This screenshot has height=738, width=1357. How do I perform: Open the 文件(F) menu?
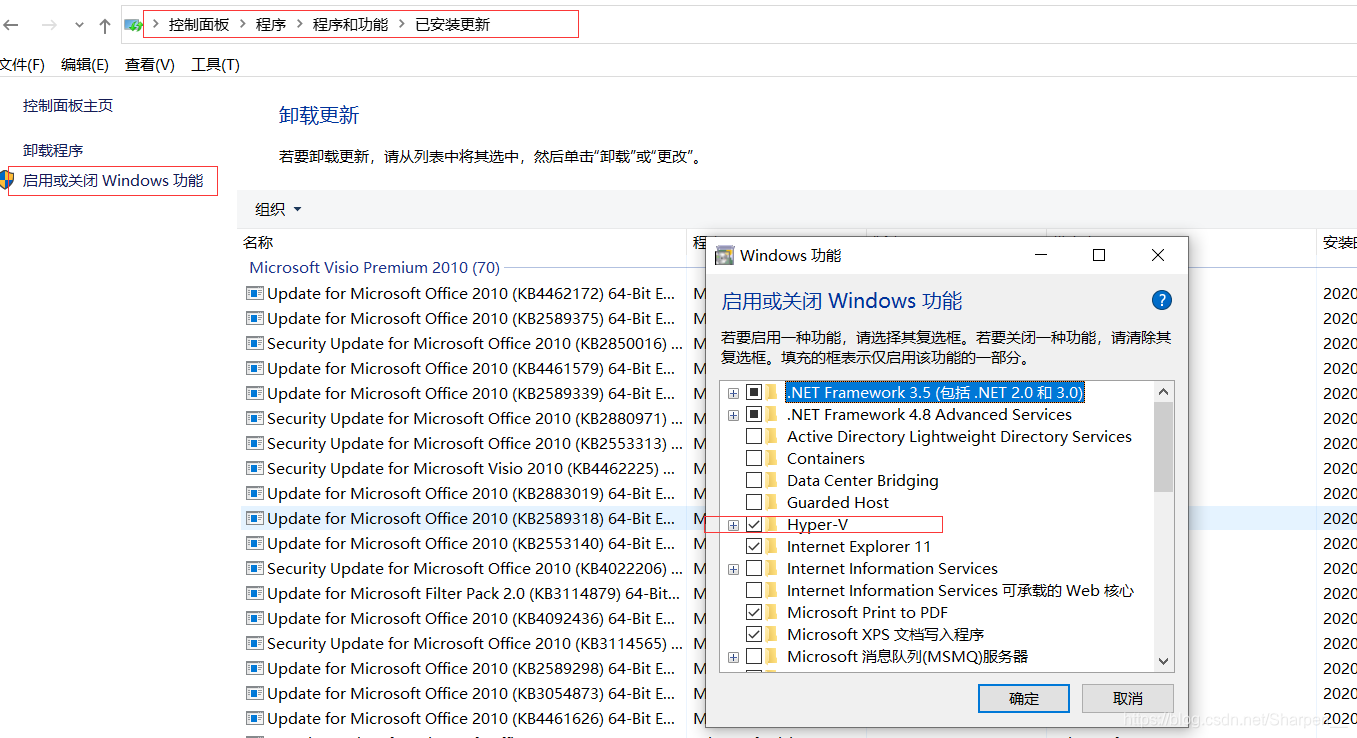(x=22, y=64)
